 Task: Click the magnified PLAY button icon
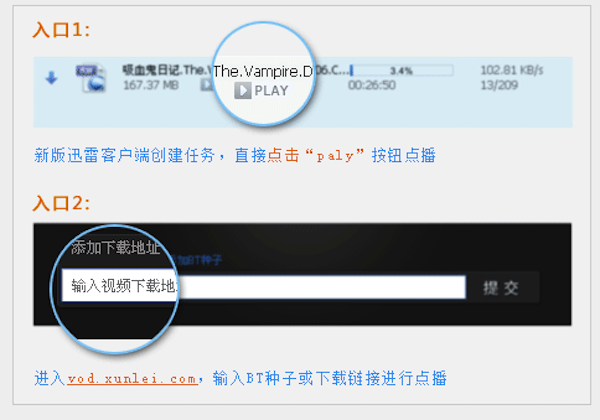pos(243,91)
